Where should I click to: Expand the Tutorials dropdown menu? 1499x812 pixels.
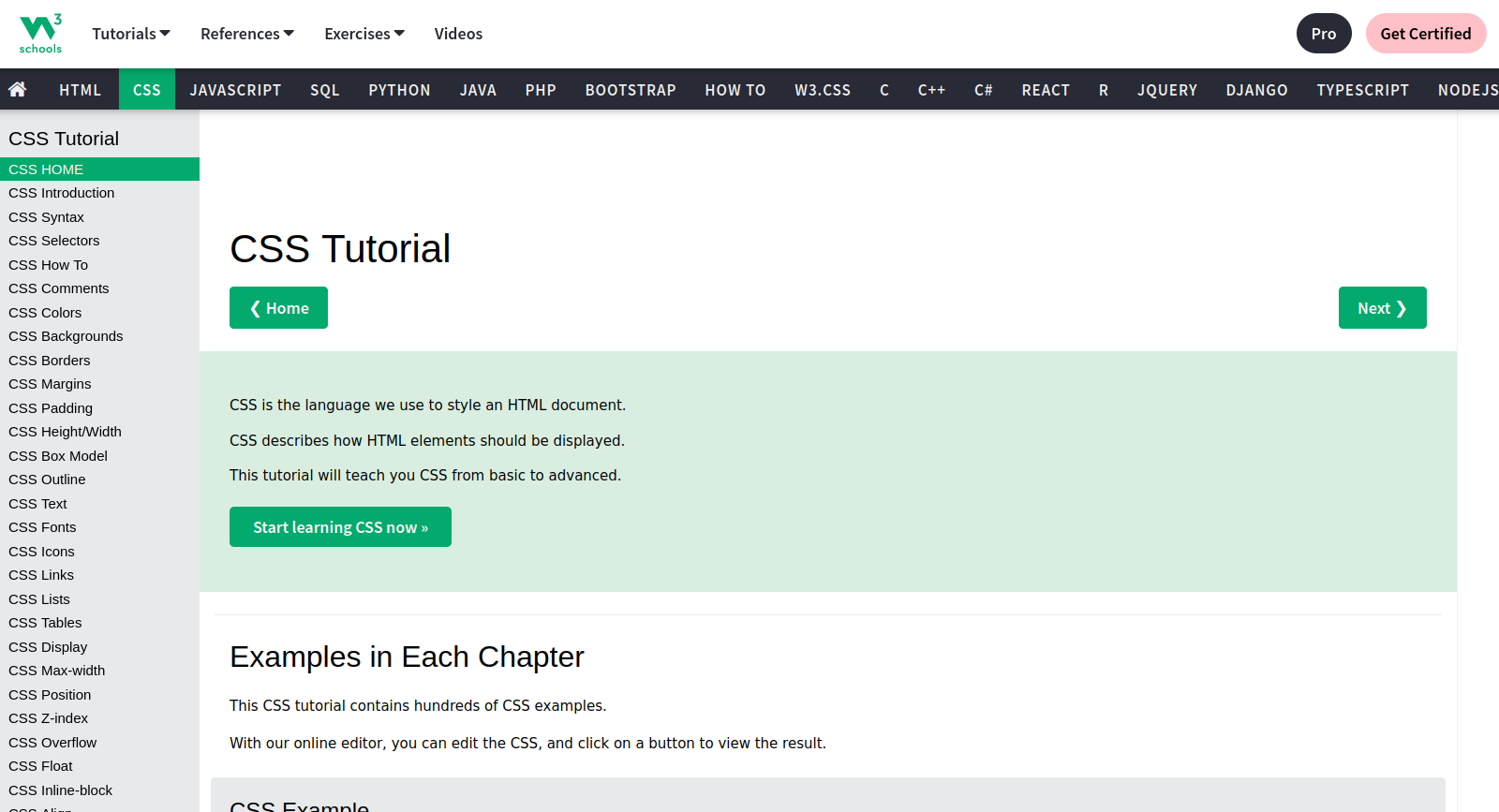pos(131,34)
